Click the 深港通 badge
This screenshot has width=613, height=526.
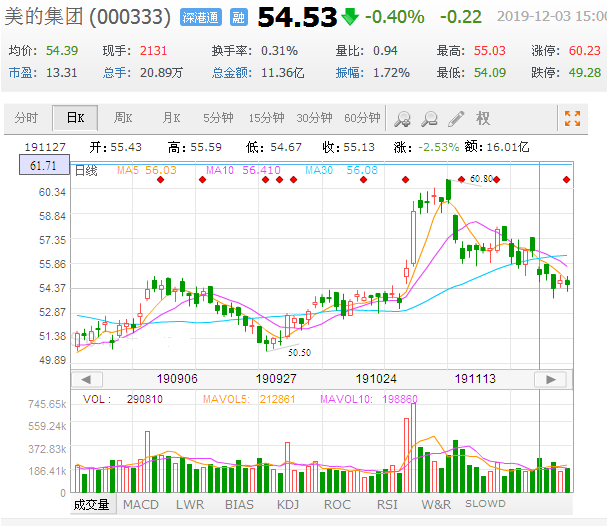201,18
